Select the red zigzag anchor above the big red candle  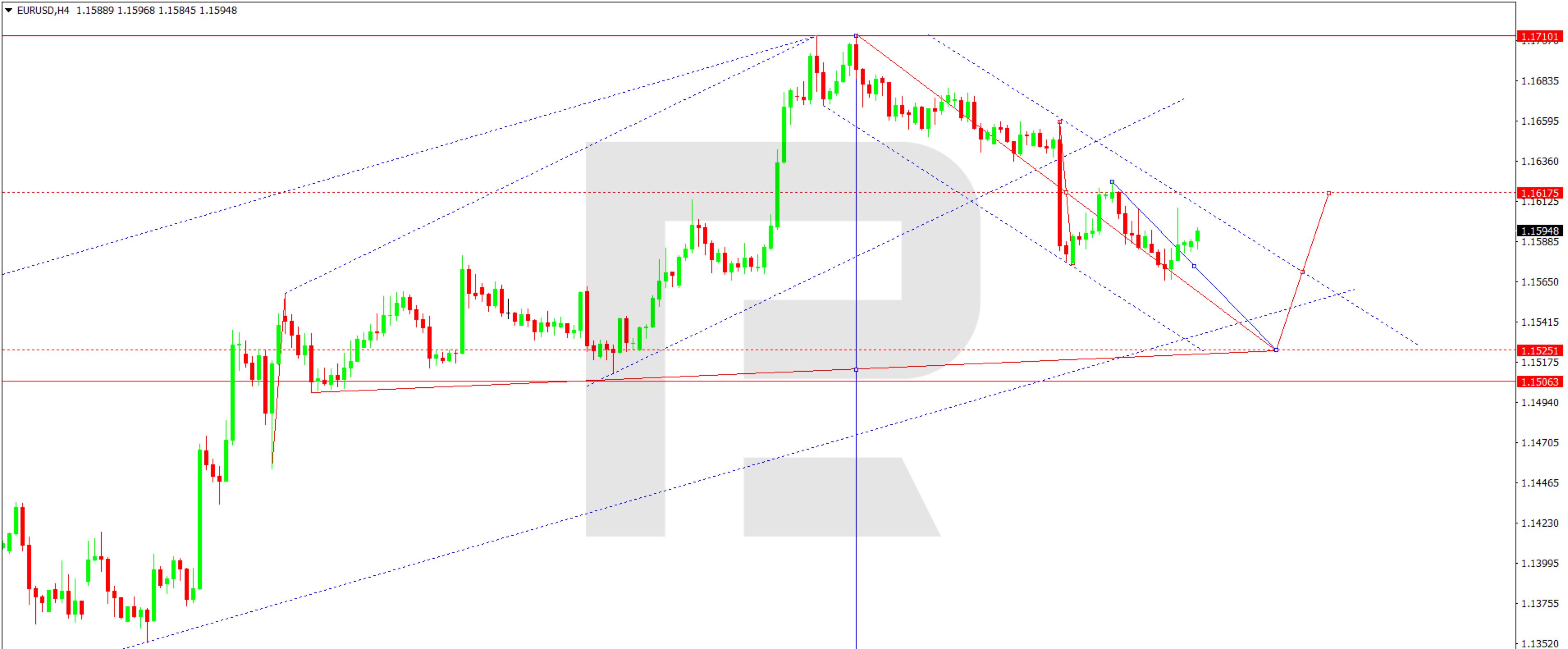point(1060,122)
